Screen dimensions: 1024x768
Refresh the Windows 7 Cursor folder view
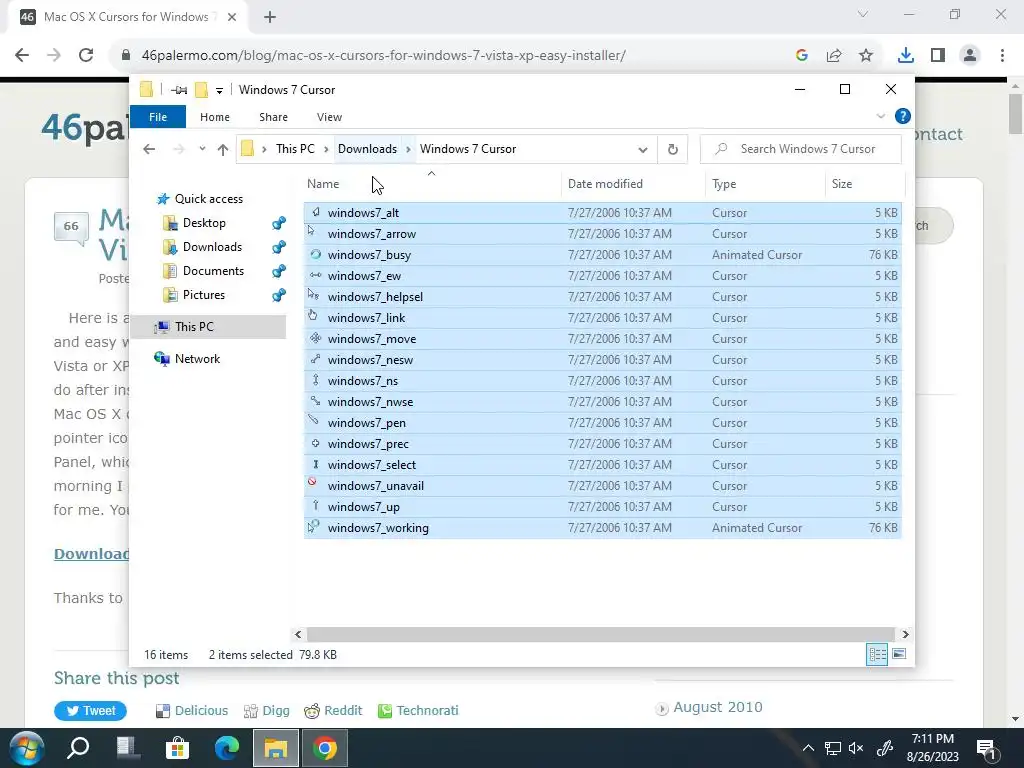(x=673, y=150)
